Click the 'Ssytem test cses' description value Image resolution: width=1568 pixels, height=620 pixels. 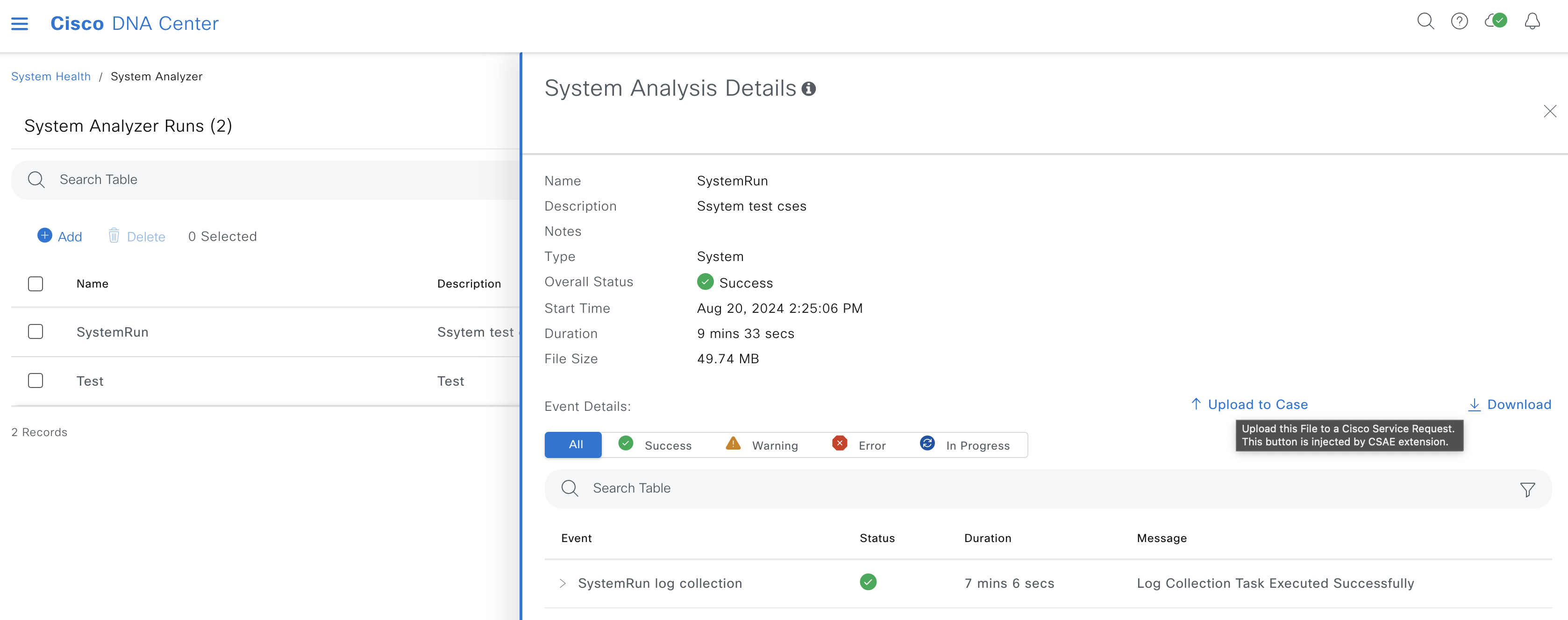pyautogui.click(x=751, y=207)
